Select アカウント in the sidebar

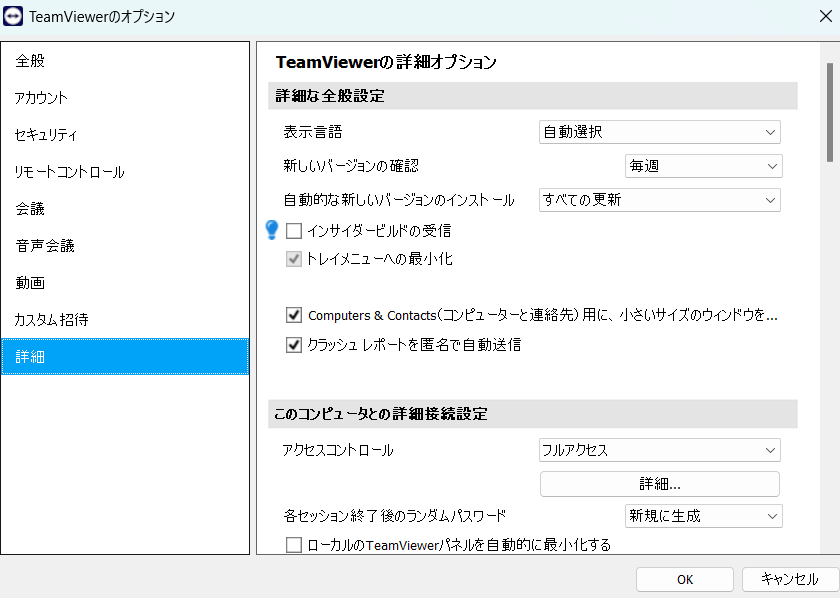point(125,98)
